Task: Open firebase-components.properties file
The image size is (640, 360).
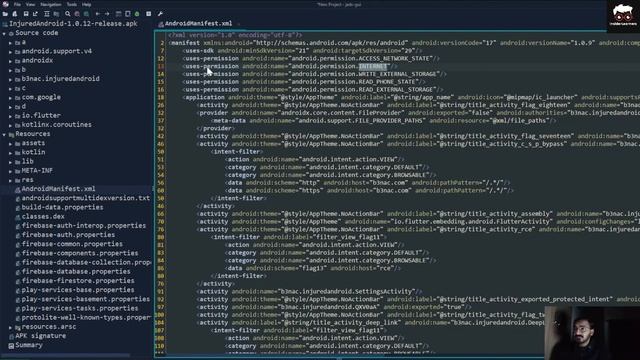Action: (x=80, y=253)
